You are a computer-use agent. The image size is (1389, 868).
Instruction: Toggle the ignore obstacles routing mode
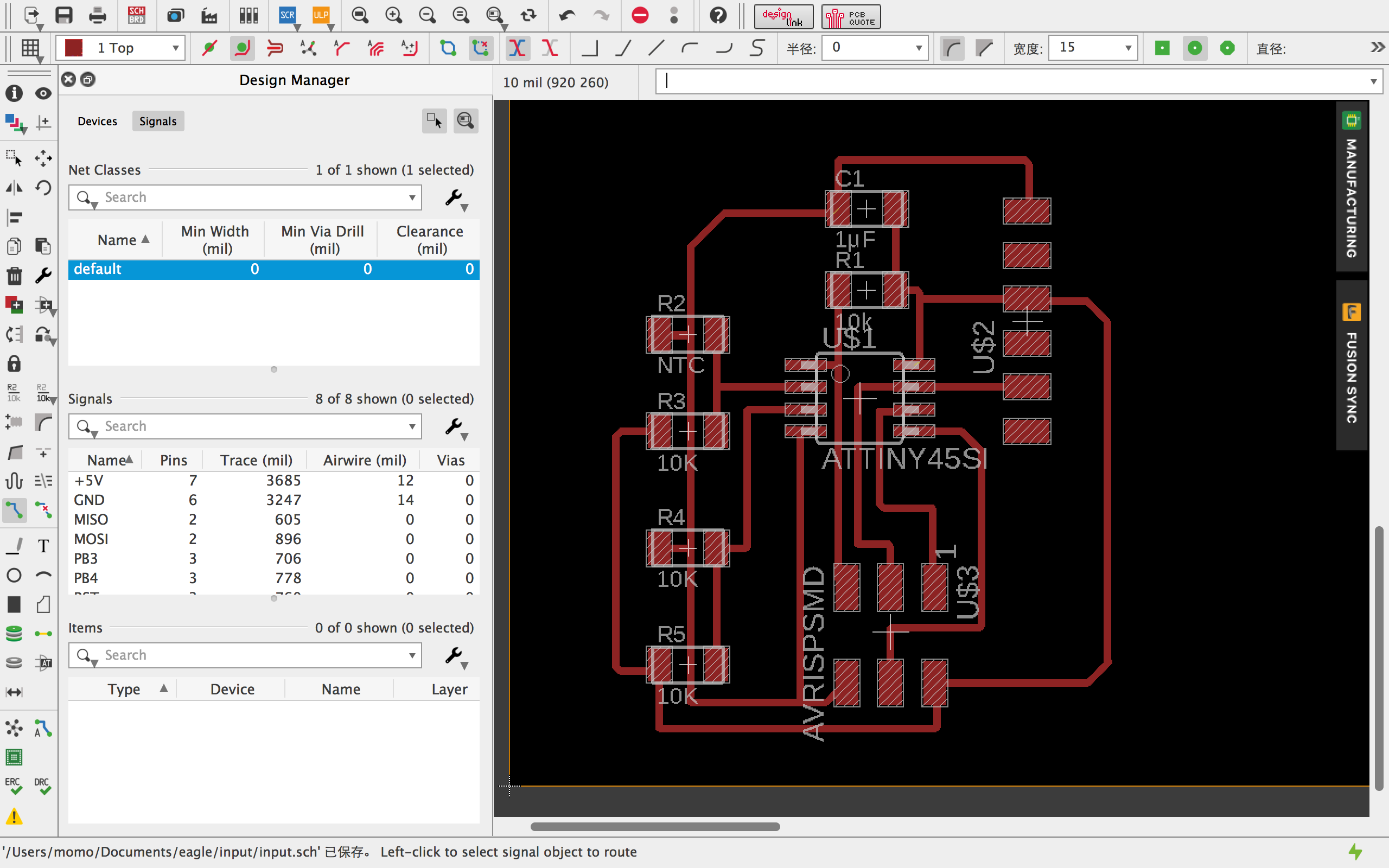(x=209, y=48)
